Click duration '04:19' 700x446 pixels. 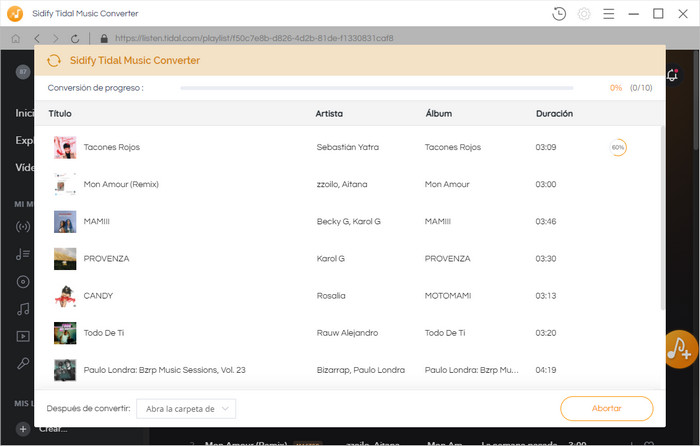click(x=546, y=370)
